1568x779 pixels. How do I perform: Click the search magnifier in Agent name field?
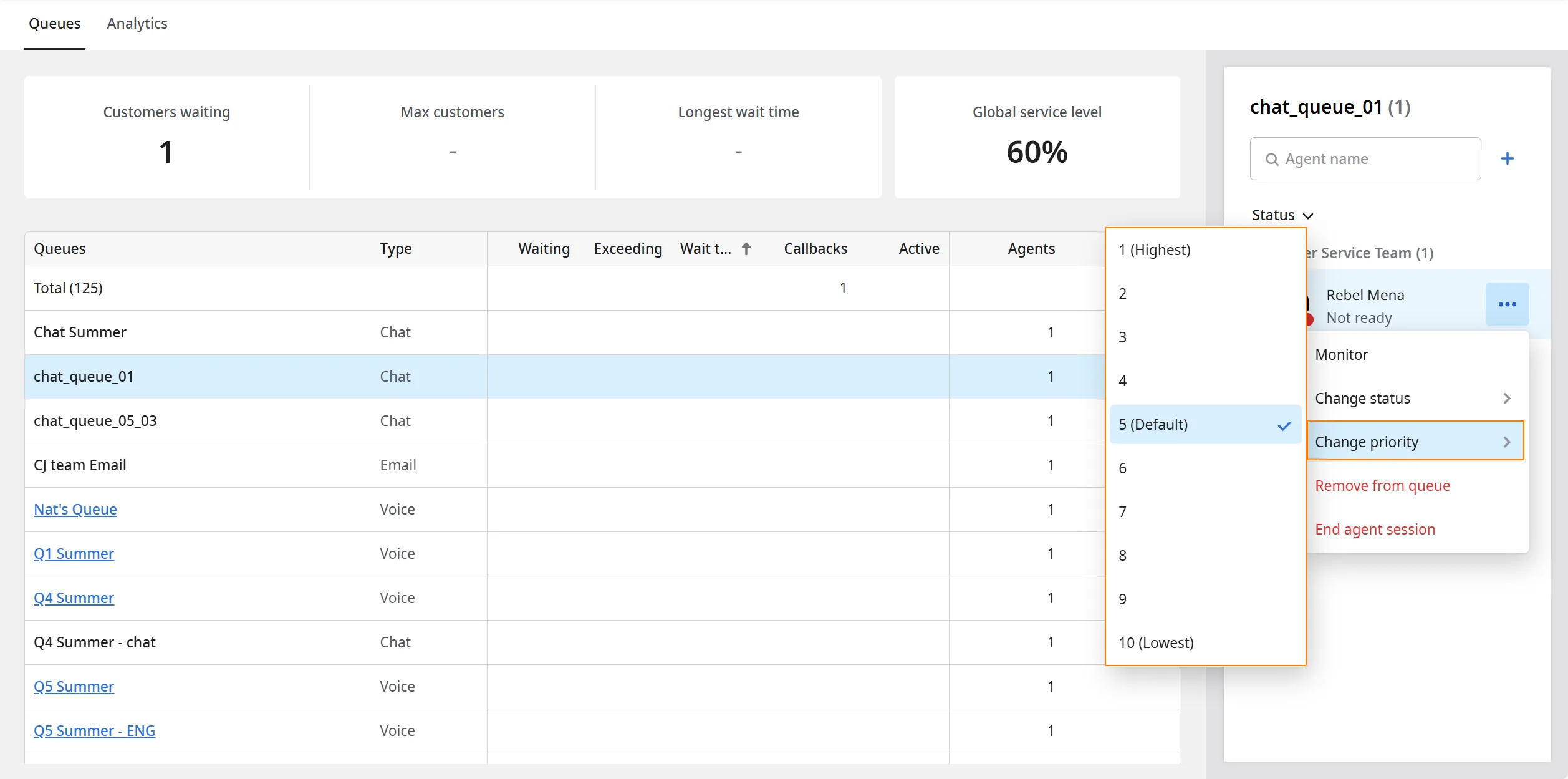(1272, 160)
